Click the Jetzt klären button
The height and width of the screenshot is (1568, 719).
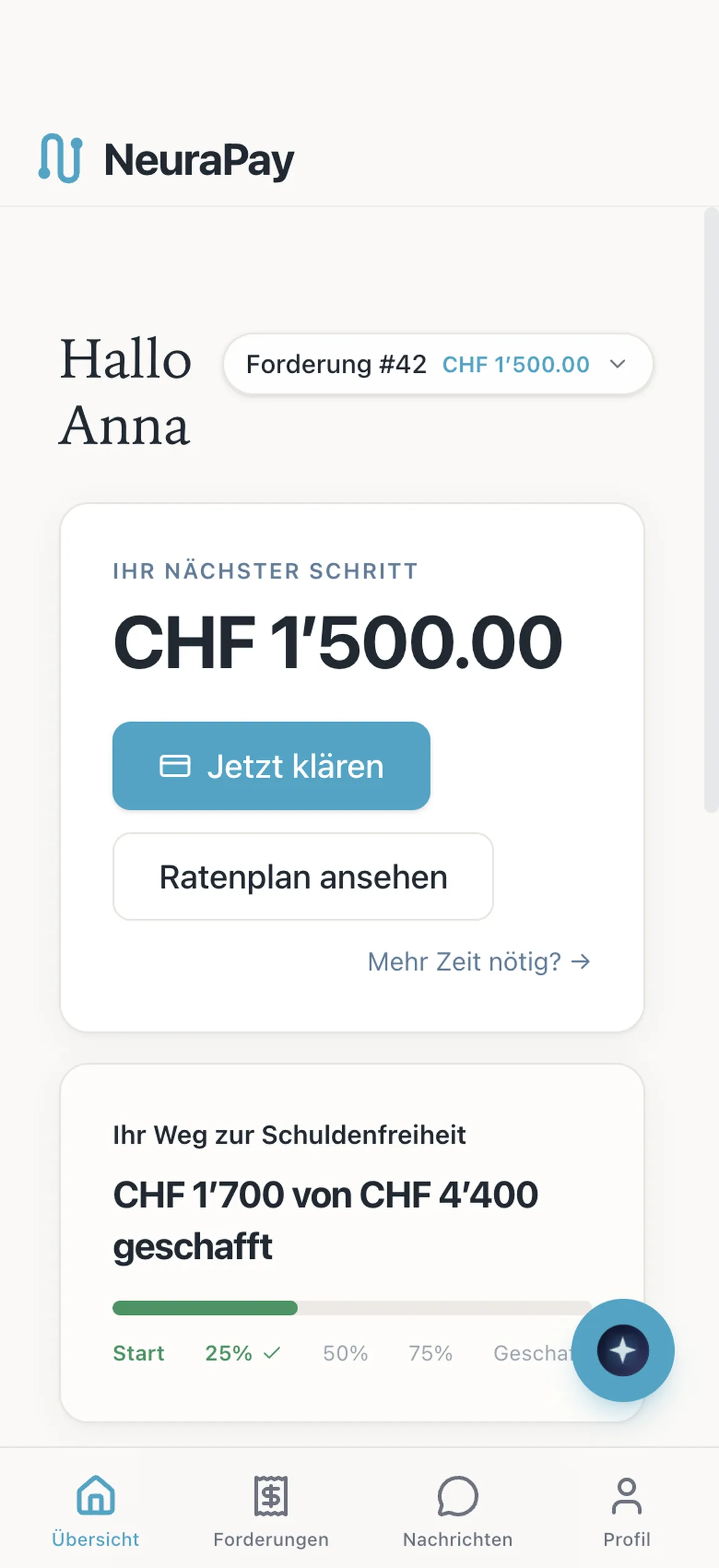[x=271, y=766]
